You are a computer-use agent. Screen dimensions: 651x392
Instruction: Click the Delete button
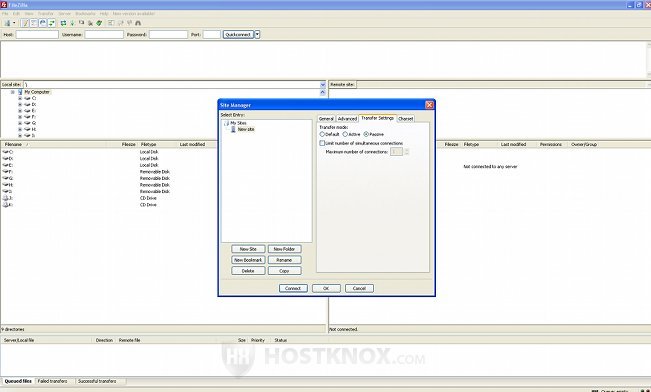point(248,271)
